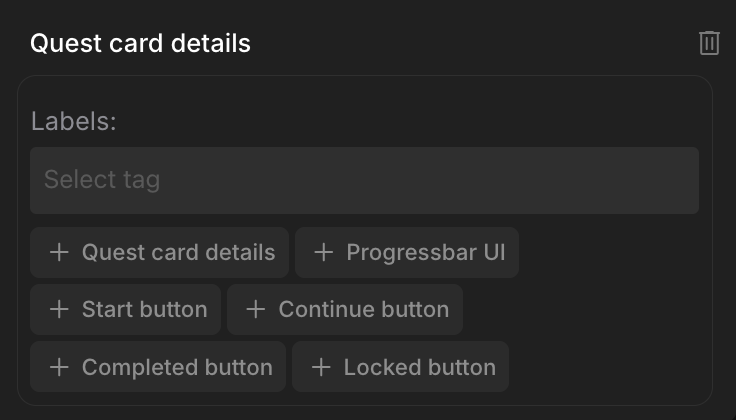Click the plus icon on Locked button tag
The width and height of the screenshot is (736, 420).
coord(321,368)
